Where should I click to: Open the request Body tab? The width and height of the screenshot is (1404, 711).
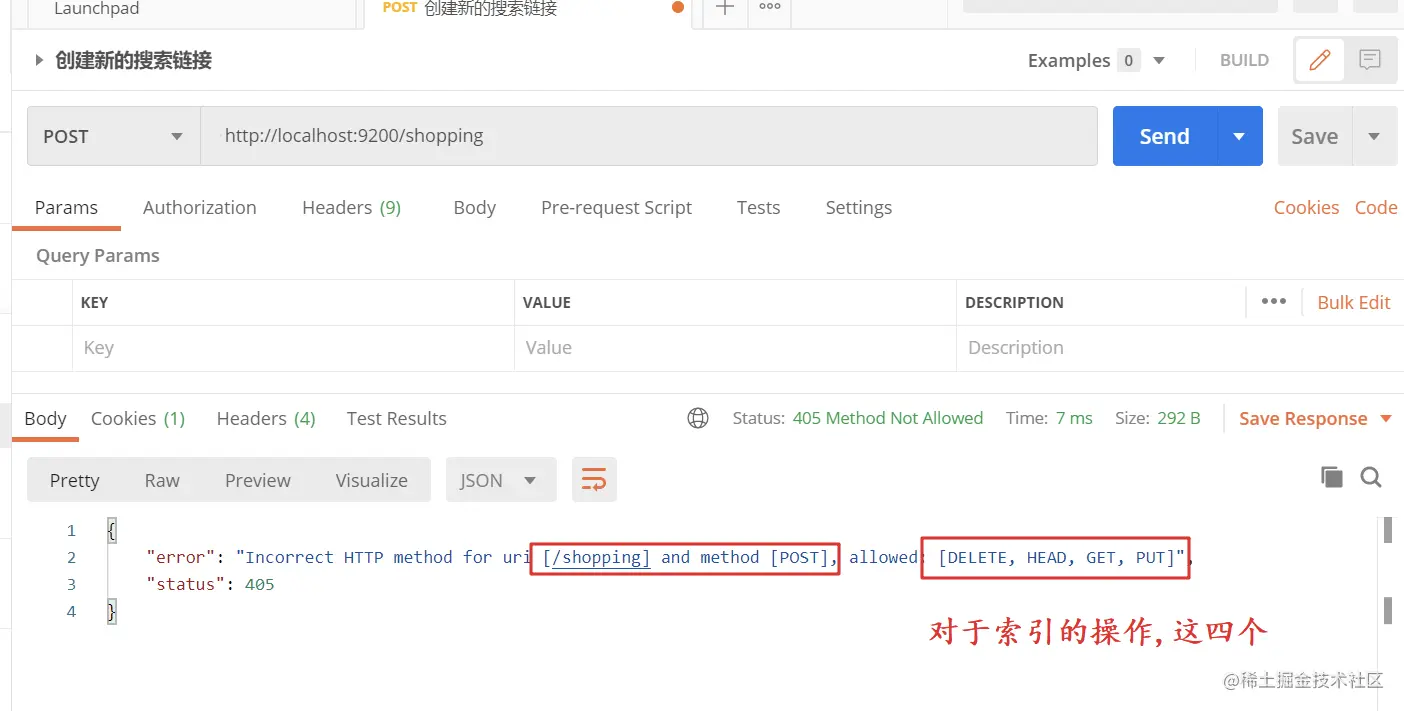point(474,207)
